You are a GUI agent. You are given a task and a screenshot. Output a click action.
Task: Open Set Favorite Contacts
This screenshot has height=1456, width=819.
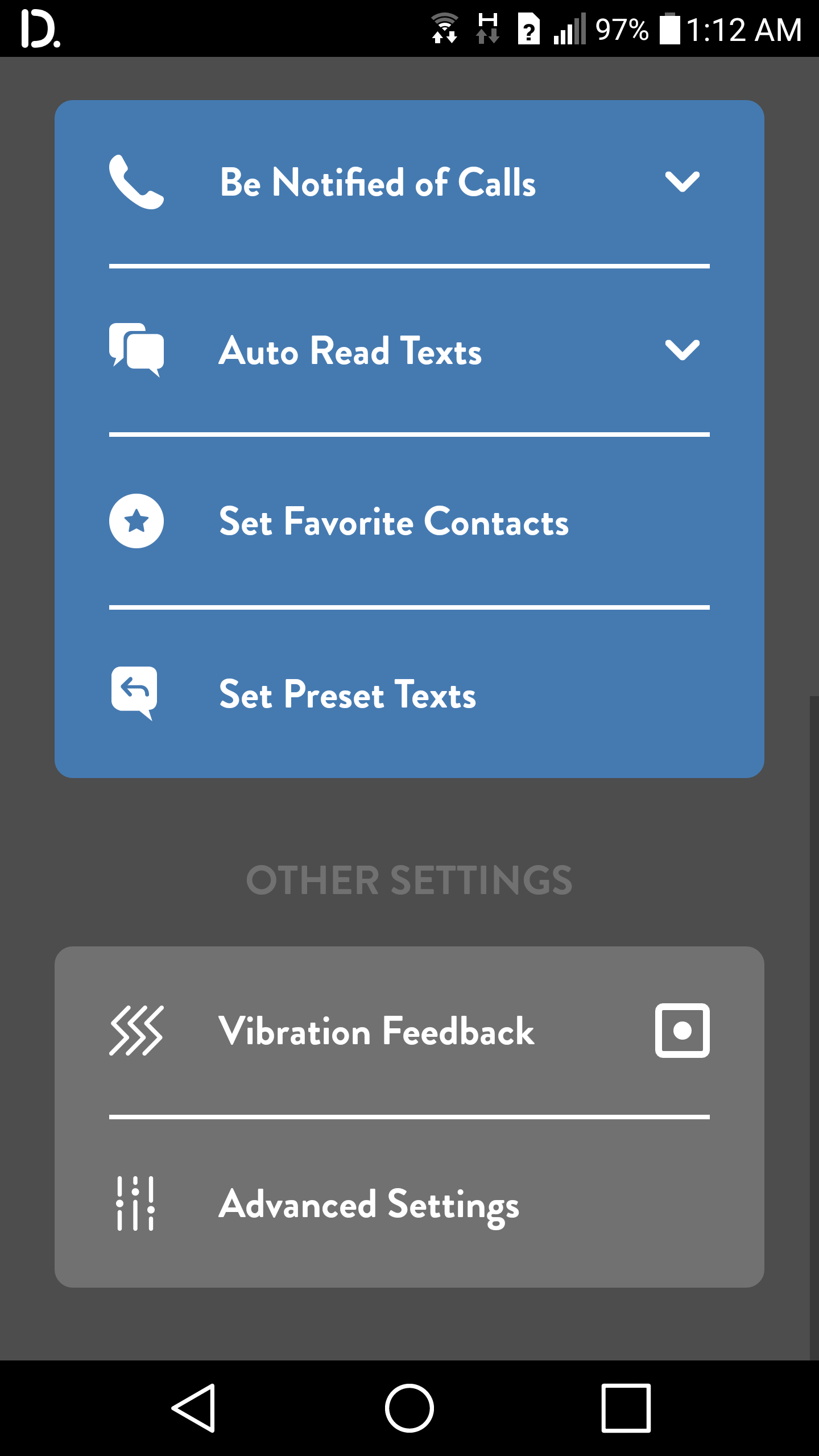394,522
